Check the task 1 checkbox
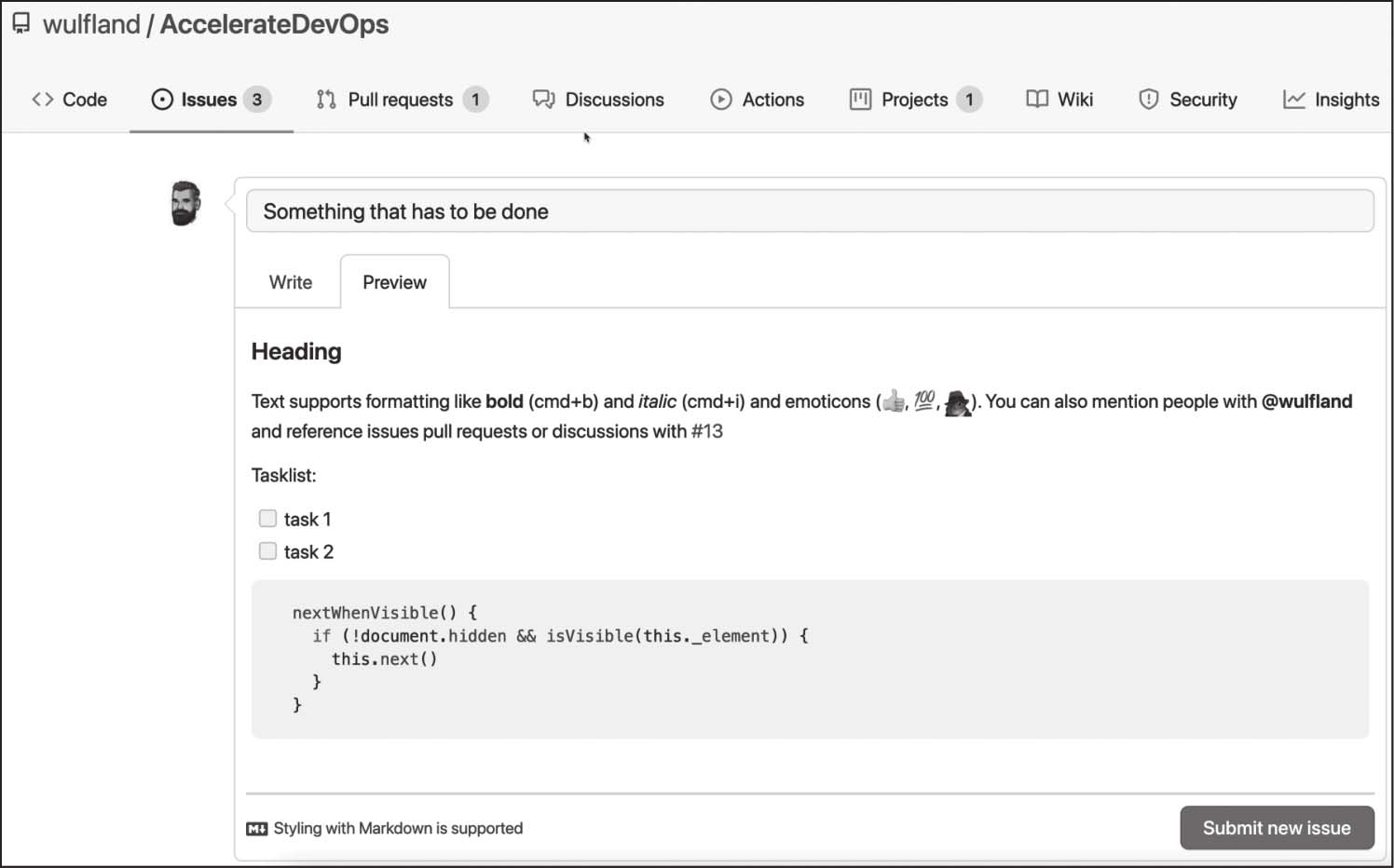This screenshot has height=868, width=1394. (268, 519)
